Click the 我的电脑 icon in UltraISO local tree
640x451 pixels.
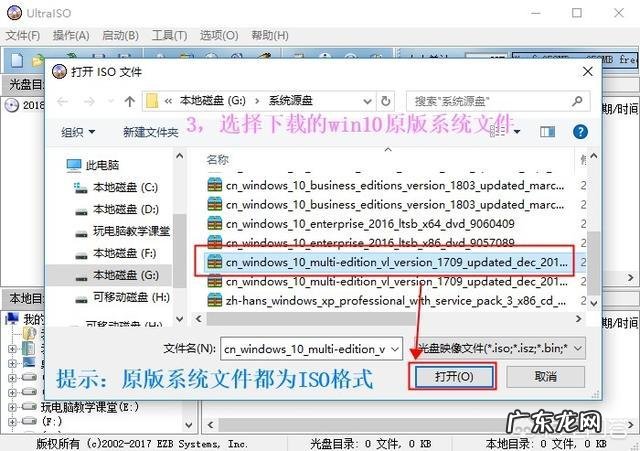12,318
